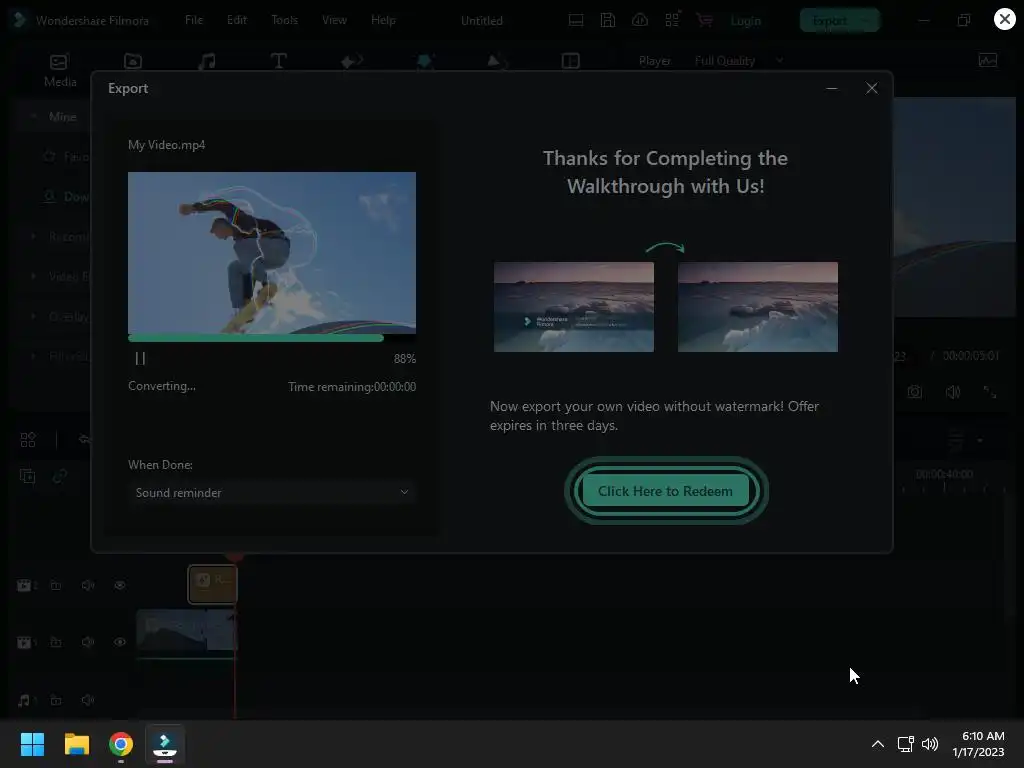Screen dimensions: 1024x768
Task: Open the Transitions tab icon
Action: 352,61
